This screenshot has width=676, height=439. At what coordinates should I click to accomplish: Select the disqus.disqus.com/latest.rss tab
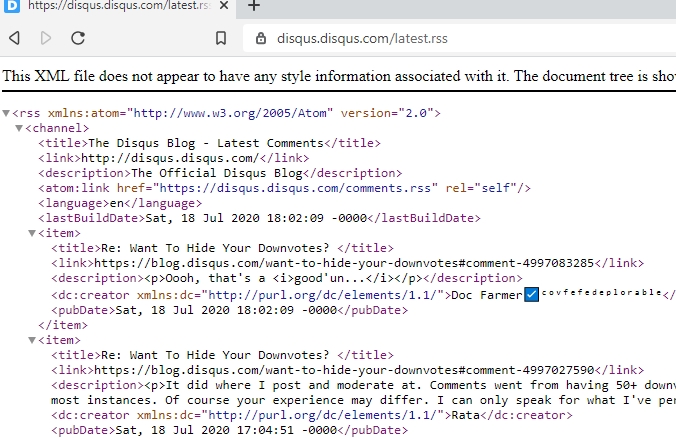(118, 6)
